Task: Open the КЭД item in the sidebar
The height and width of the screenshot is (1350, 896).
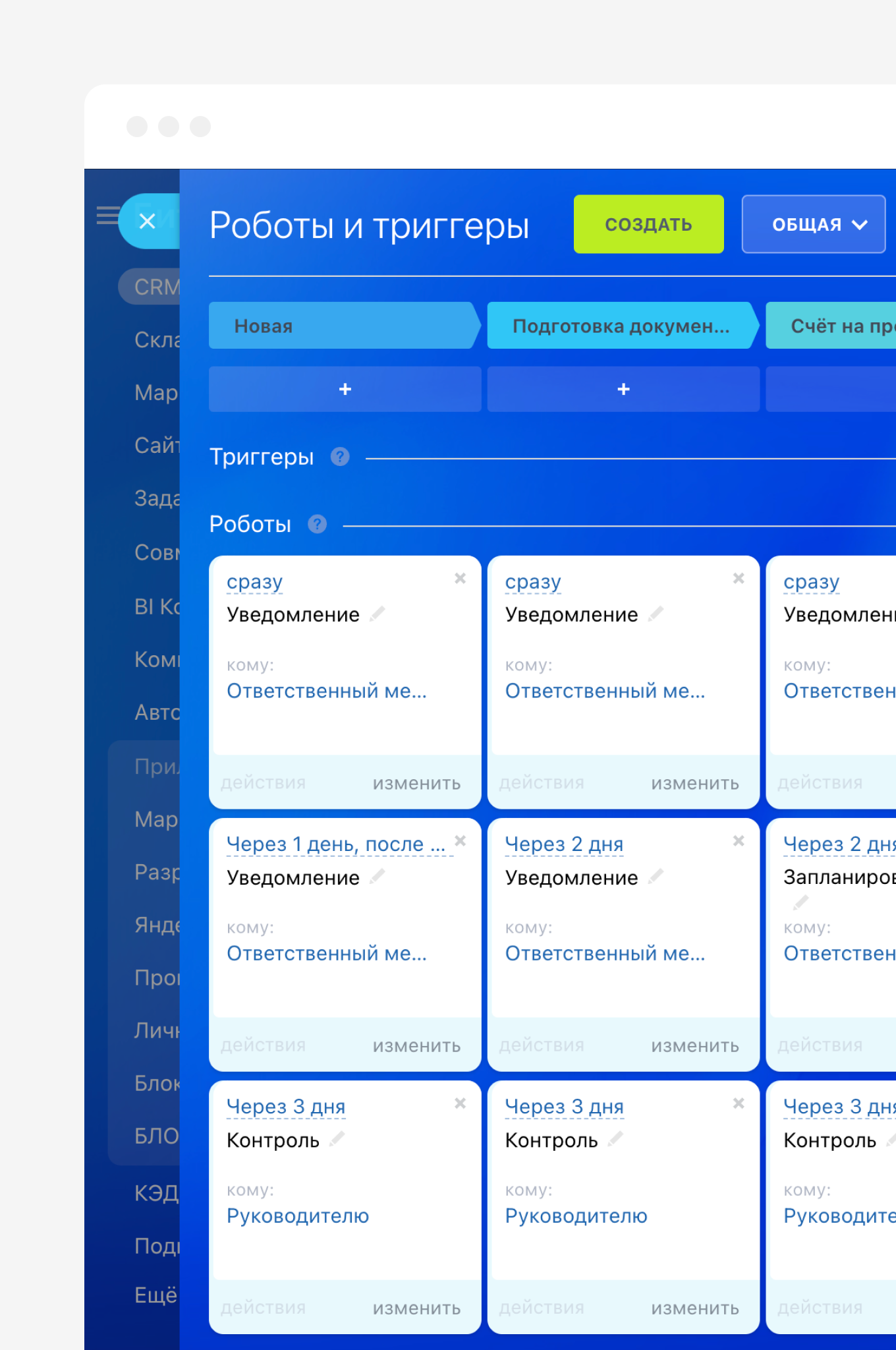Action: click(156, 1192)
